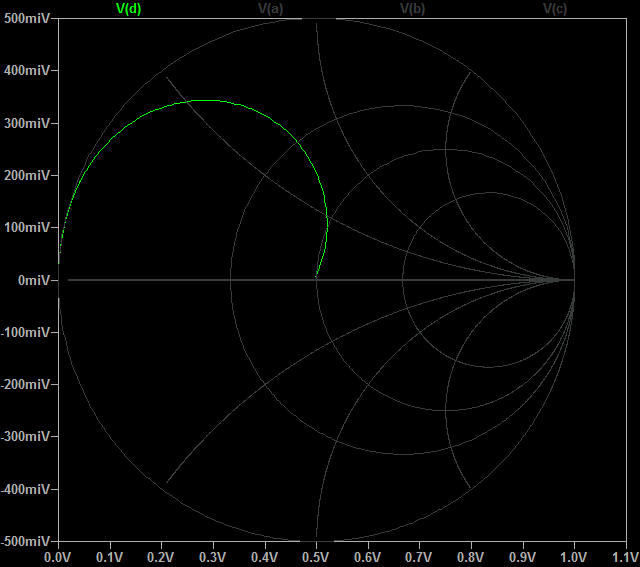Click the 0.0V horizontal axis label
Viewport: 640px width, 567px height.
(58, 557)
